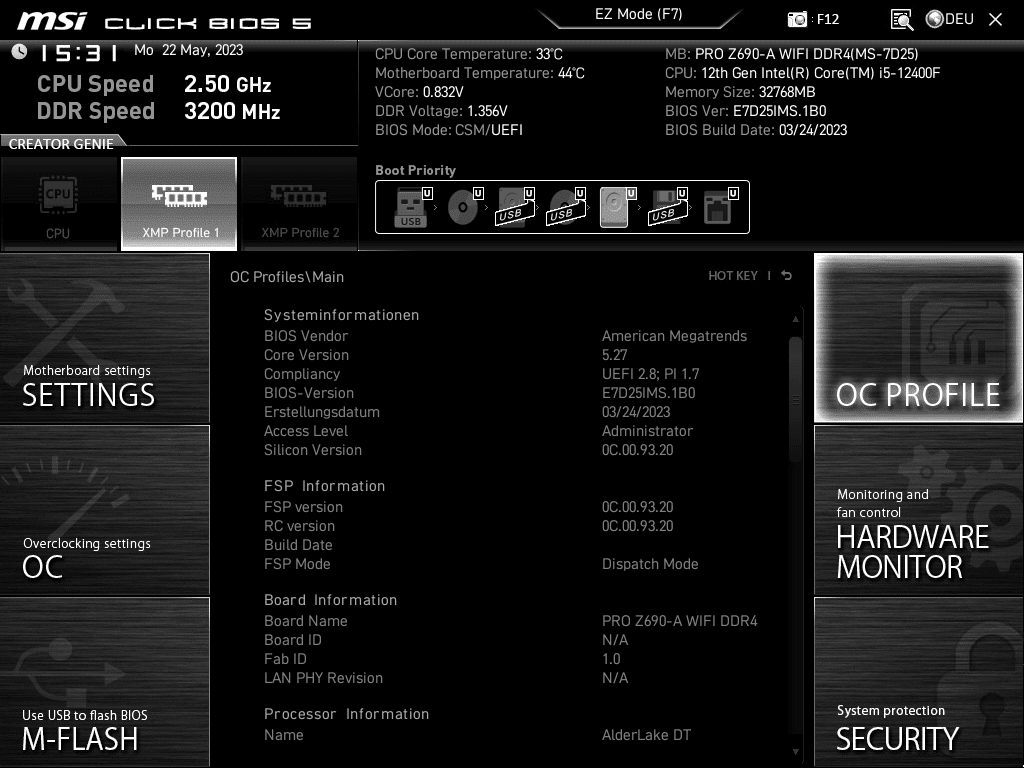Open the SECURITY system protection tile
Viewport: 1024px width, 768px height.
(x=918, y=682)
